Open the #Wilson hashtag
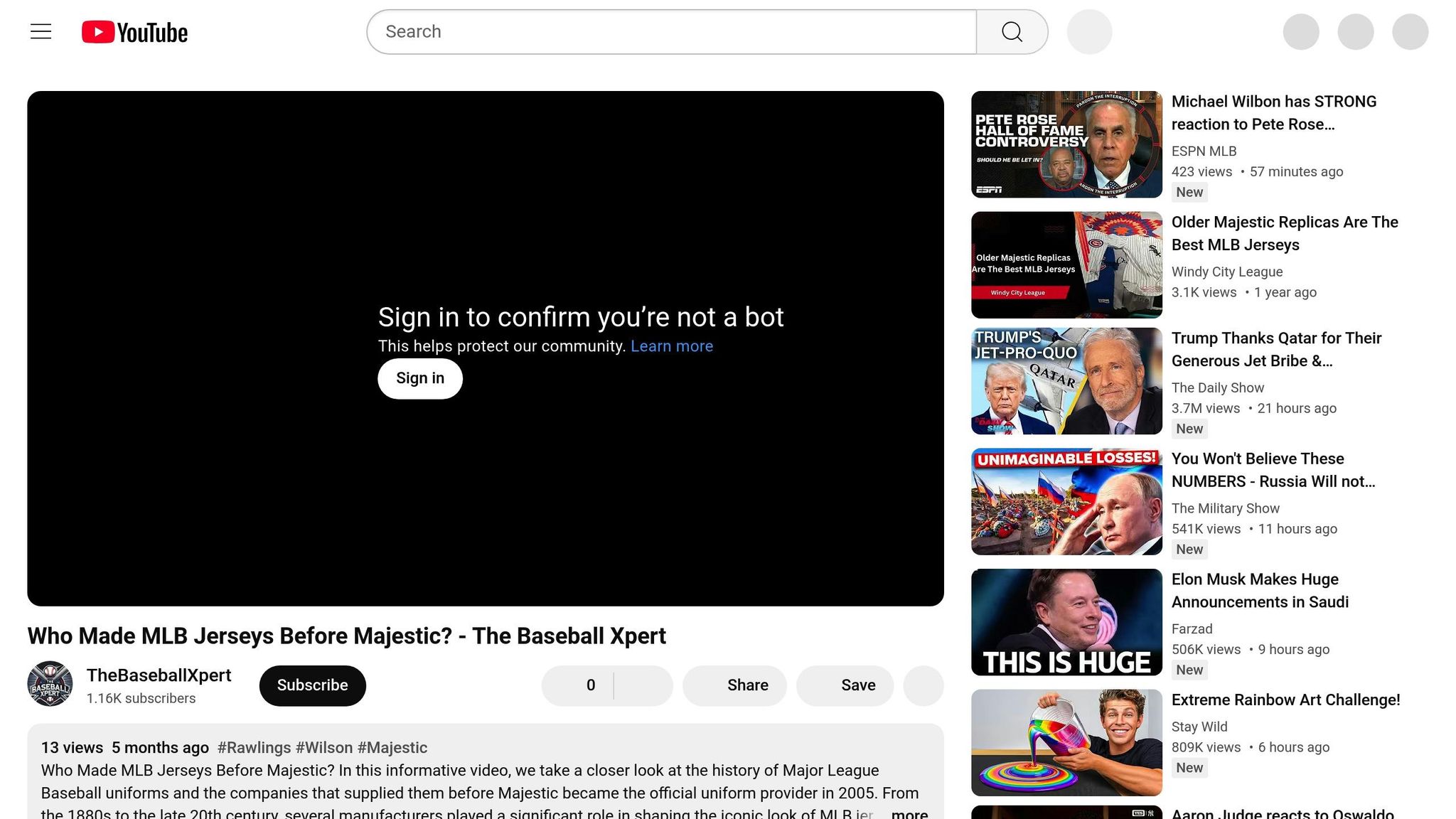 point(324,748)
